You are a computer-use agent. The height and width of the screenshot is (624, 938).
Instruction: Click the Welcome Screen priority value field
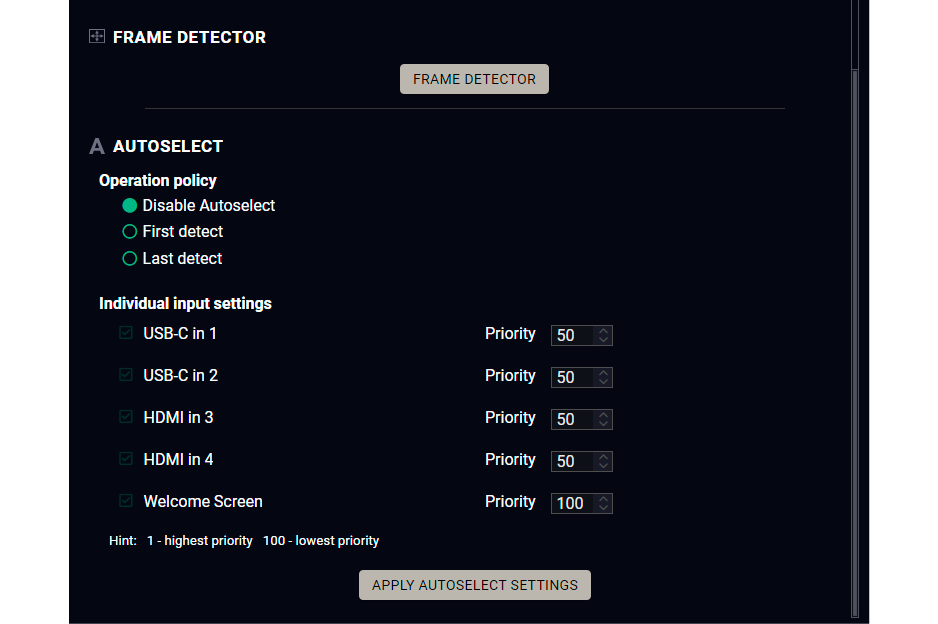(572, 504)
